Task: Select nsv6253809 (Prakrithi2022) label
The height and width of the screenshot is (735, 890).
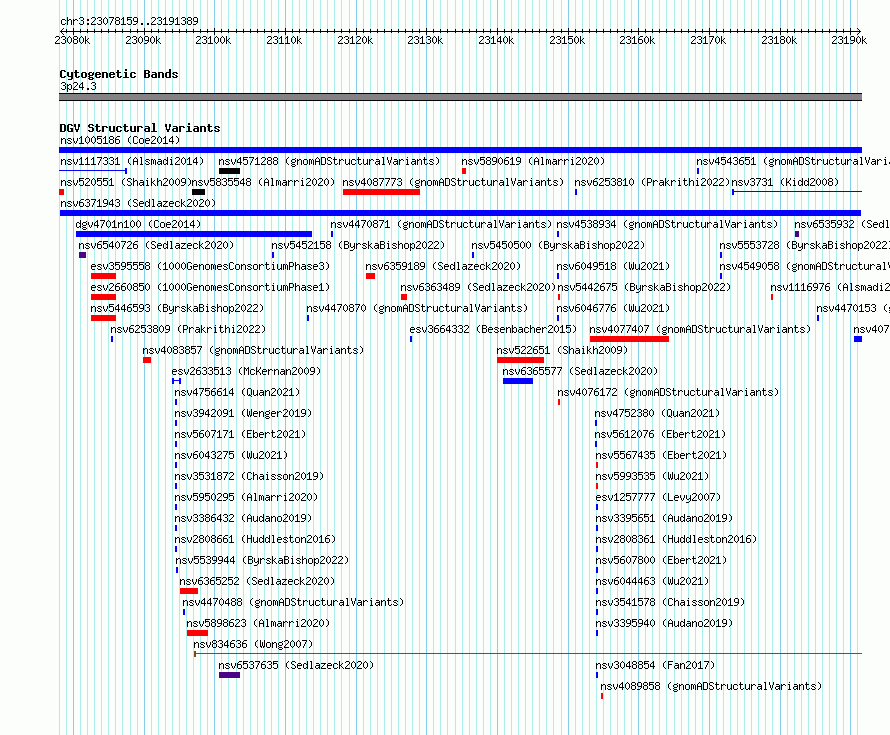Action: coord(188,329)
